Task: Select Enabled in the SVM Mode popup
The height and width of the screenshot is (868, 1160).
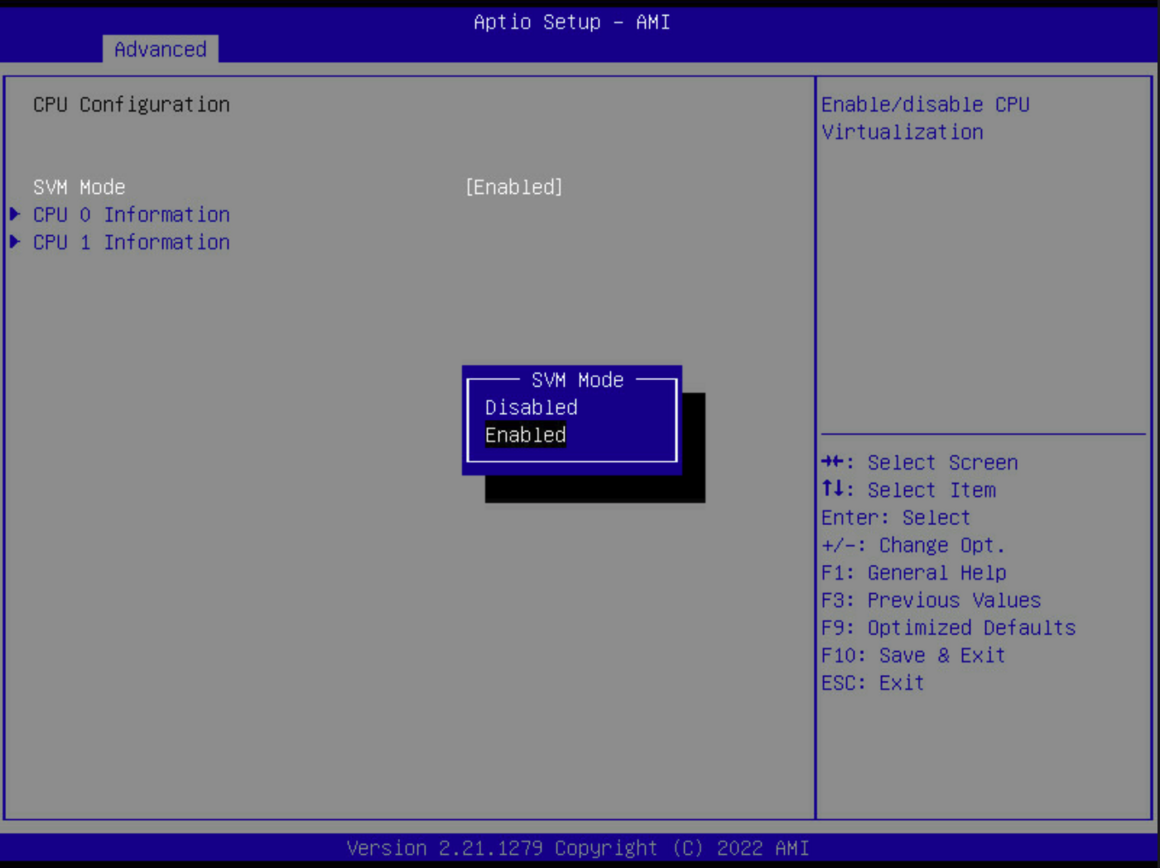Action: (x=525, y=435)
